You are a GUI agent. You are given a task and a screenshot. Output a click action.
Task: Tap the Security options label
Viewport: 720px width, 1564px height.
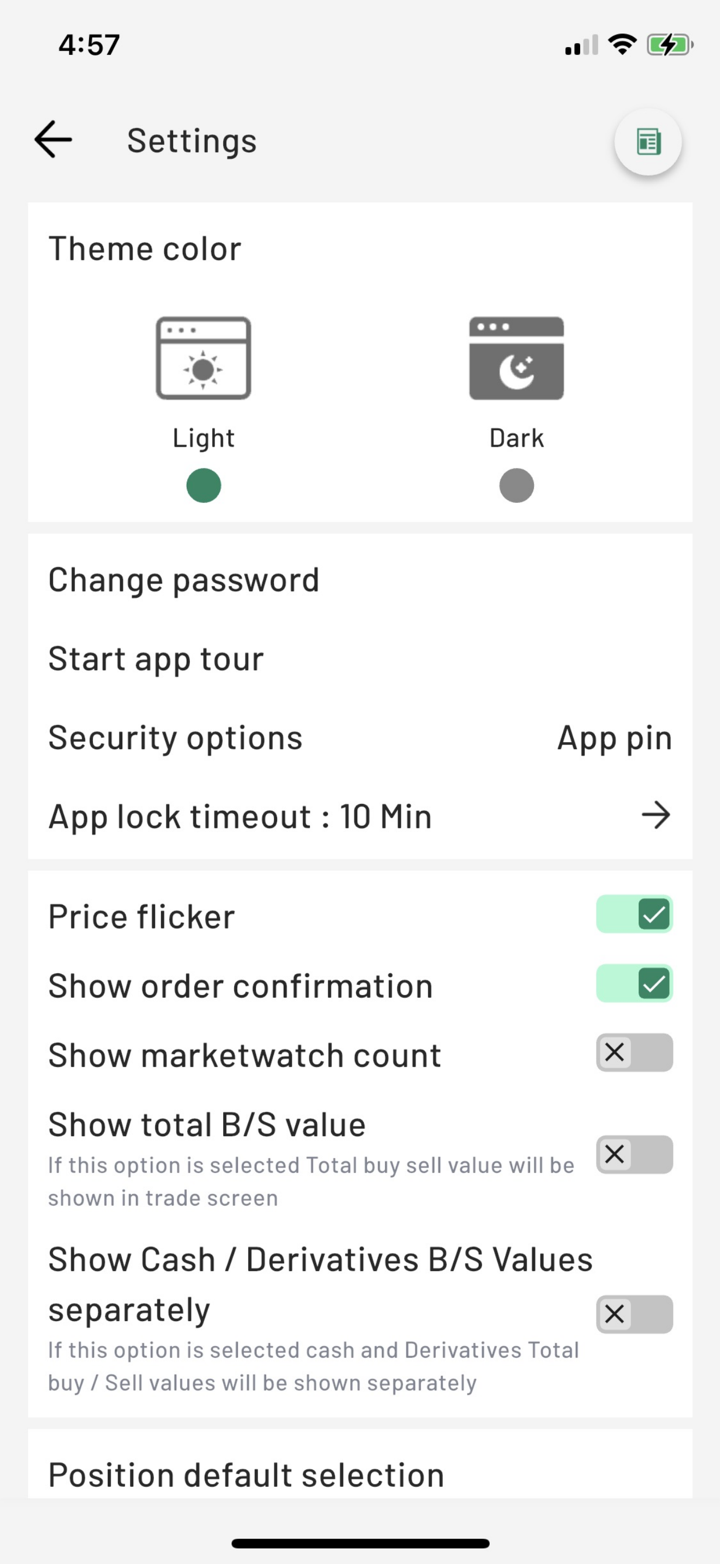point(175,738)
